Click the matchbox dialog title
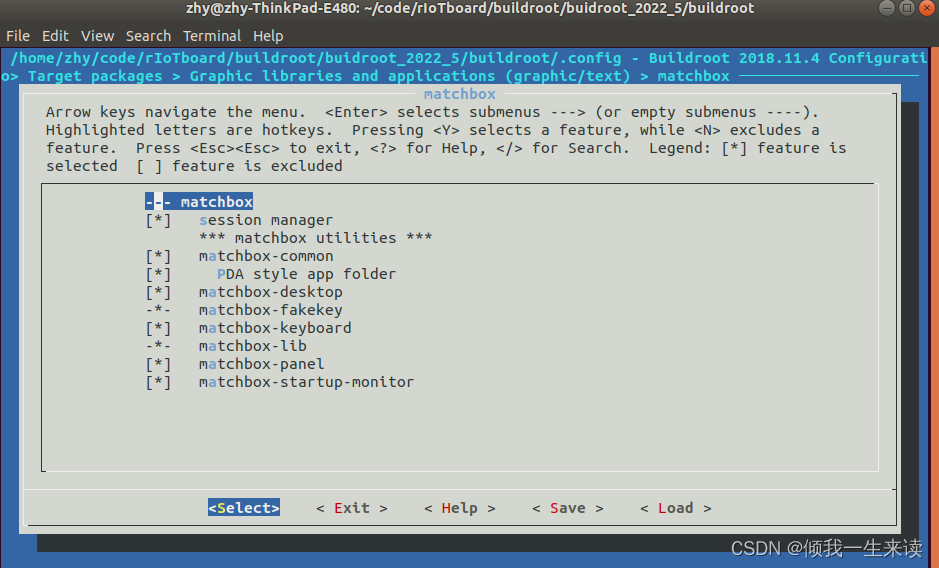Viewport: 939px width, 568px height. [x=460, y=94]
